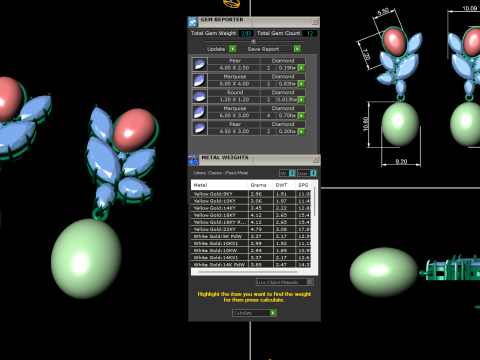Click the 6.00 X 3.00 size cell
Image resolution: width=480 pixels, height=360 pixels.
234,116
